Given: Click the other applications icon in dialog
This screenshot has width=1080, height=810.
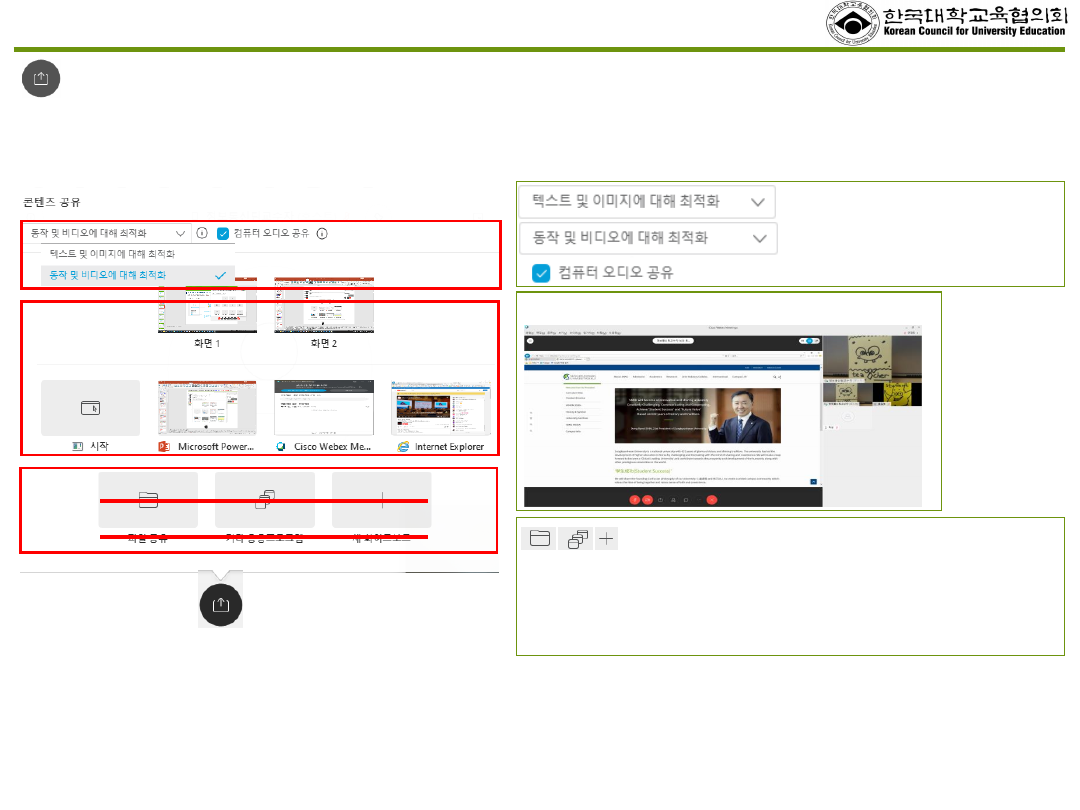Looking at the screenshot, I should click(x=265, y=498).
